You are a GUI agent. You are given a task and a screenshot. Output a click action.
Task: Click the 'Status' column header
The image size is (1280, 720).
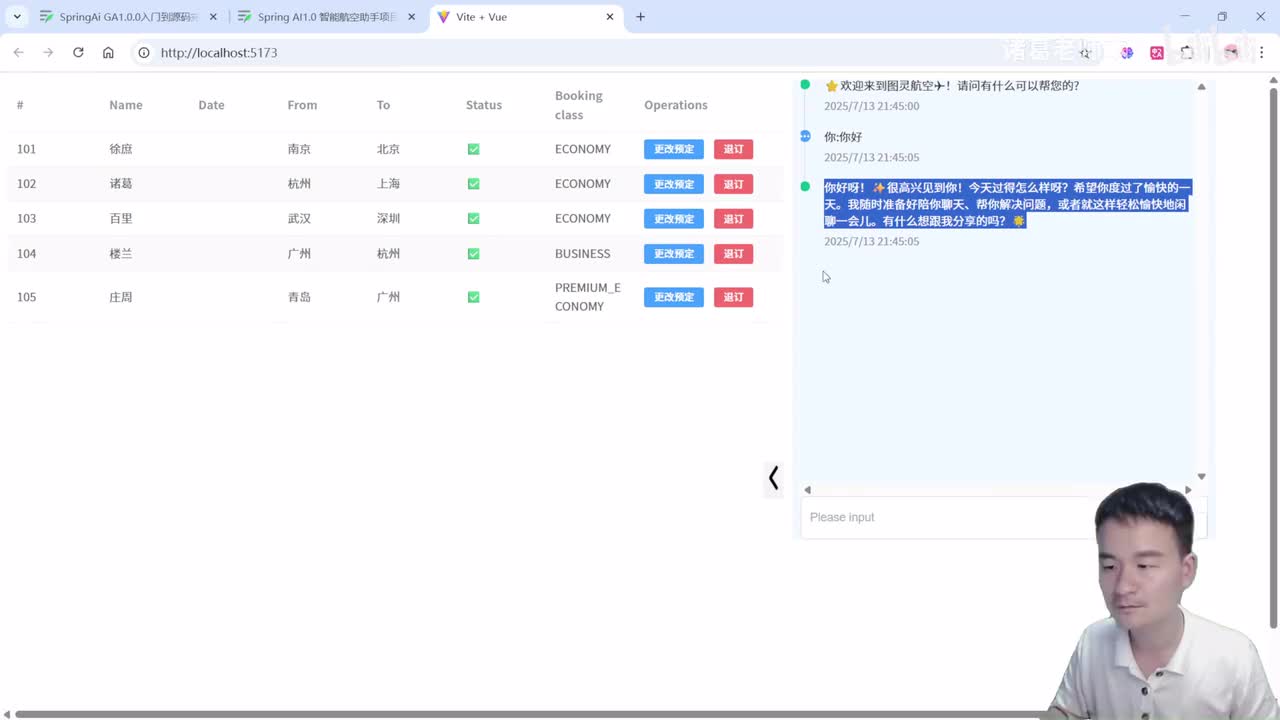(x=484, y=105)
